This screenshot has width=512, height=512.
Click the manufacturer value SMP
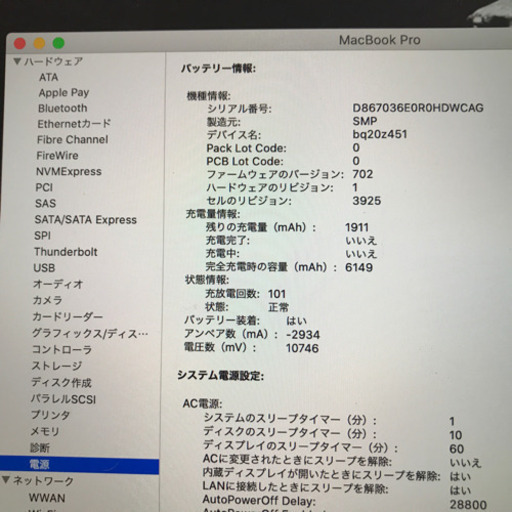click(x=365, y=121)
